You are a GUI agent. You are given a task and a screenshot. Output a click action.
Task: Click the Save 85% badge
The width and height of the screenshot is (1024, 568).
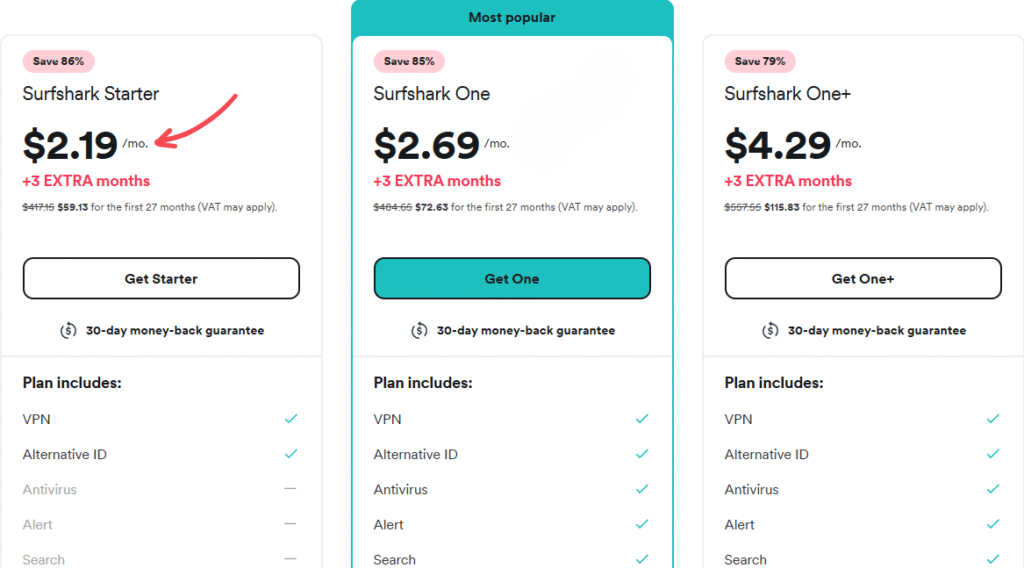click(x=409, y=61)
